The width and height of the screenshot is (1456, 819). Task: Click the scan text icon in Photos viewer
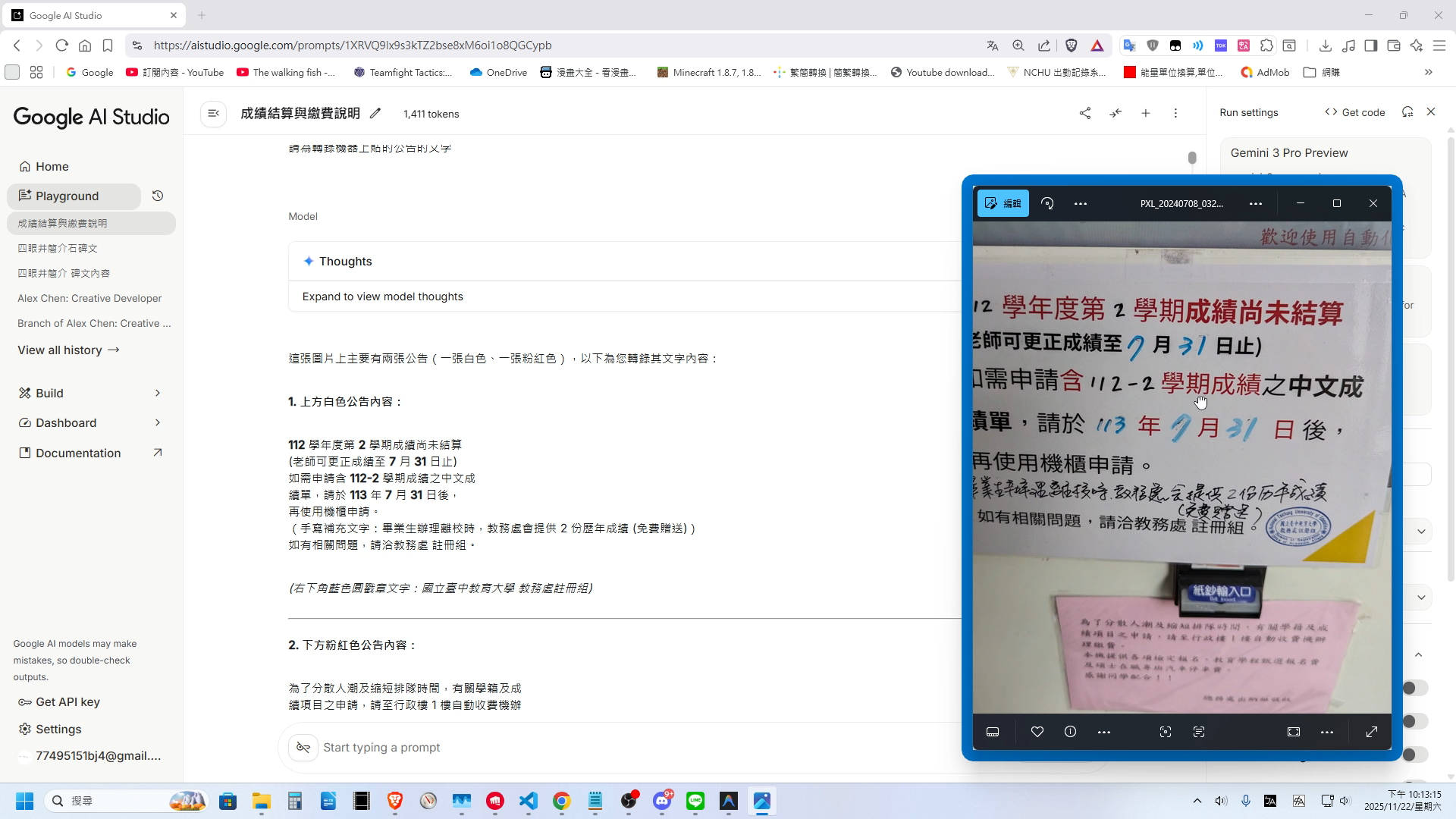[1199, 732]
